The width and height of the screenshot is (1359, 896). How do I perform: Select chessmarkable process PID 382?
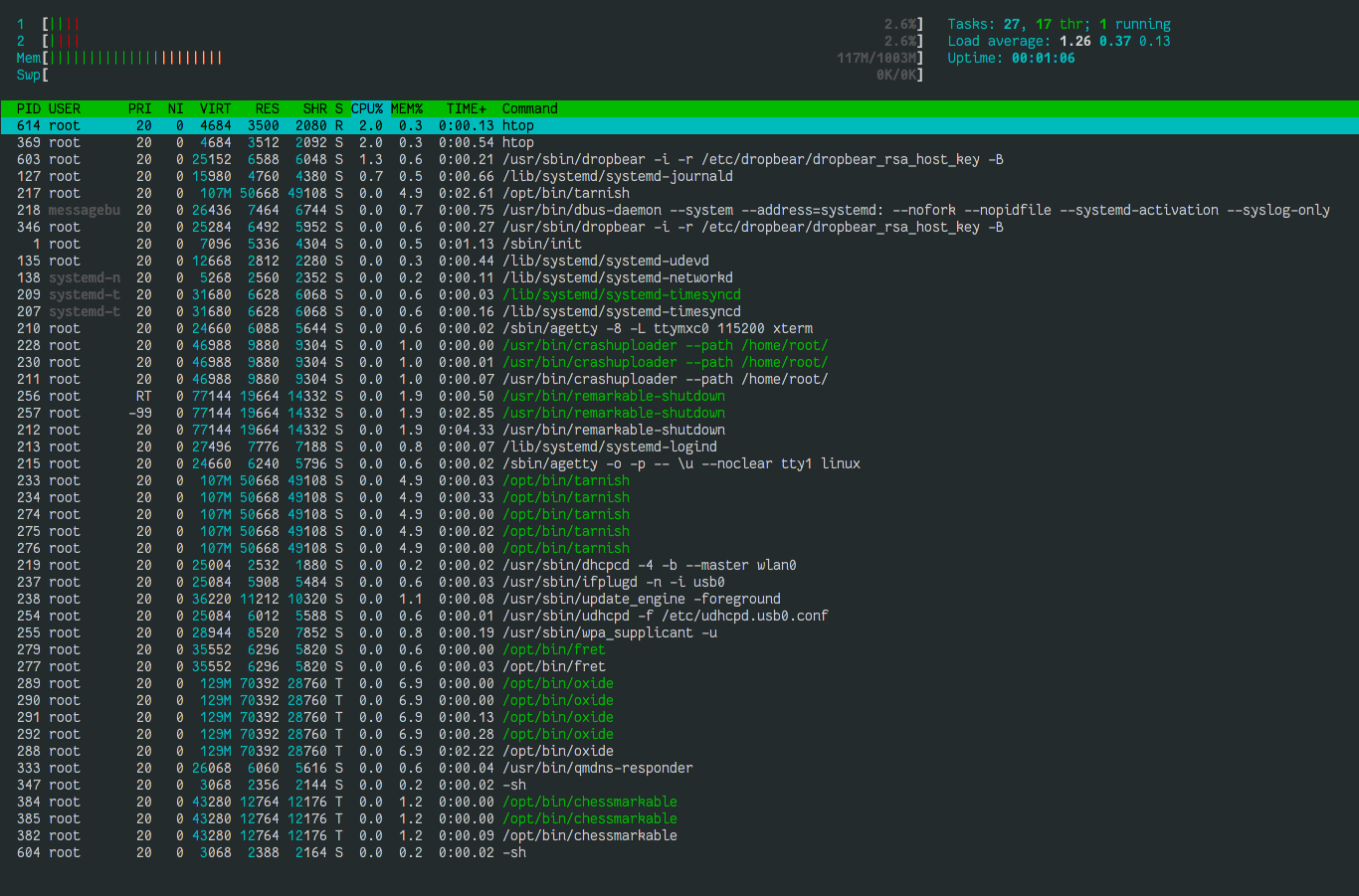tap(679, 835)
